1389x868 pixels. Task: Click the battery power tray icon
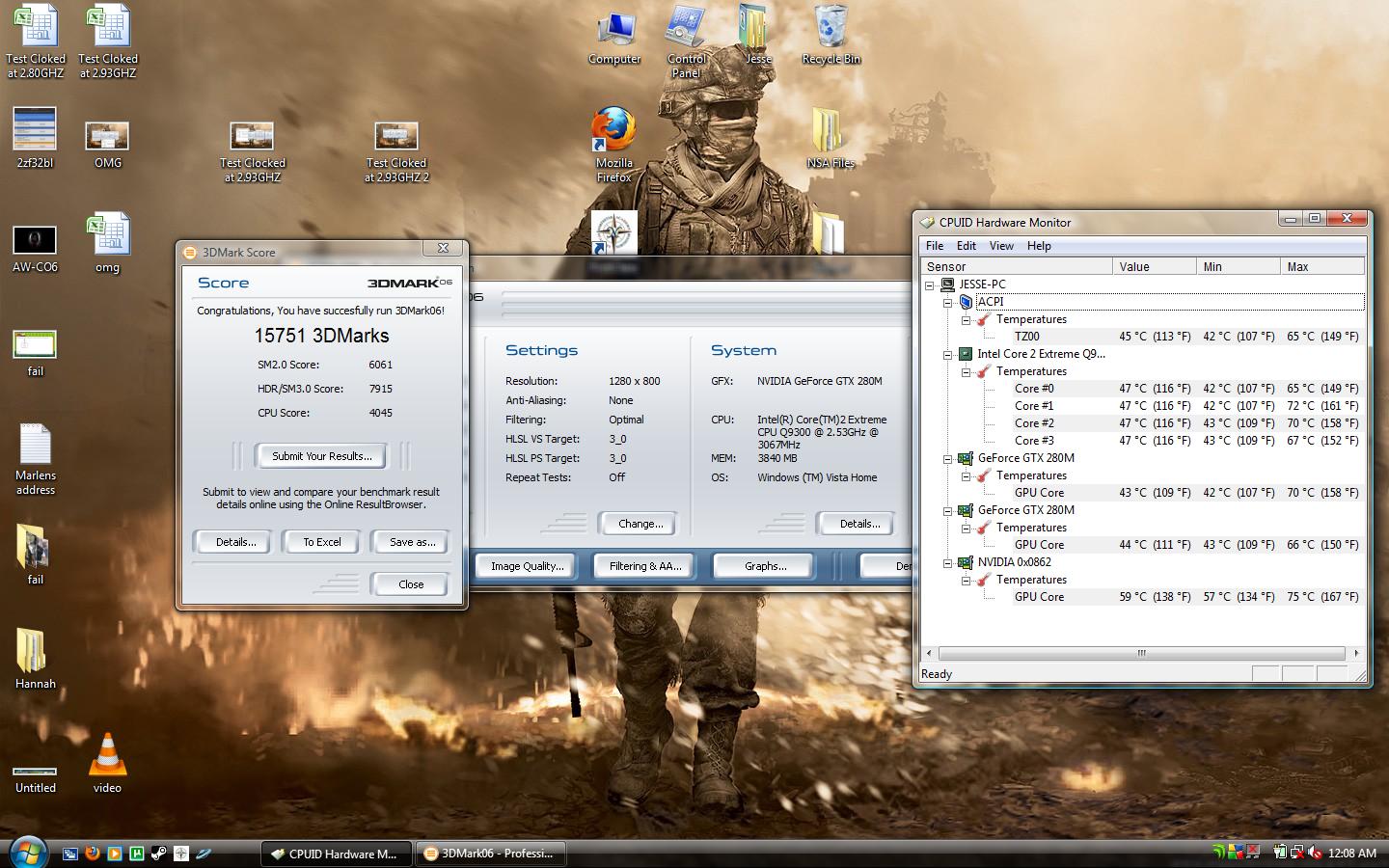coord(1280,853)
